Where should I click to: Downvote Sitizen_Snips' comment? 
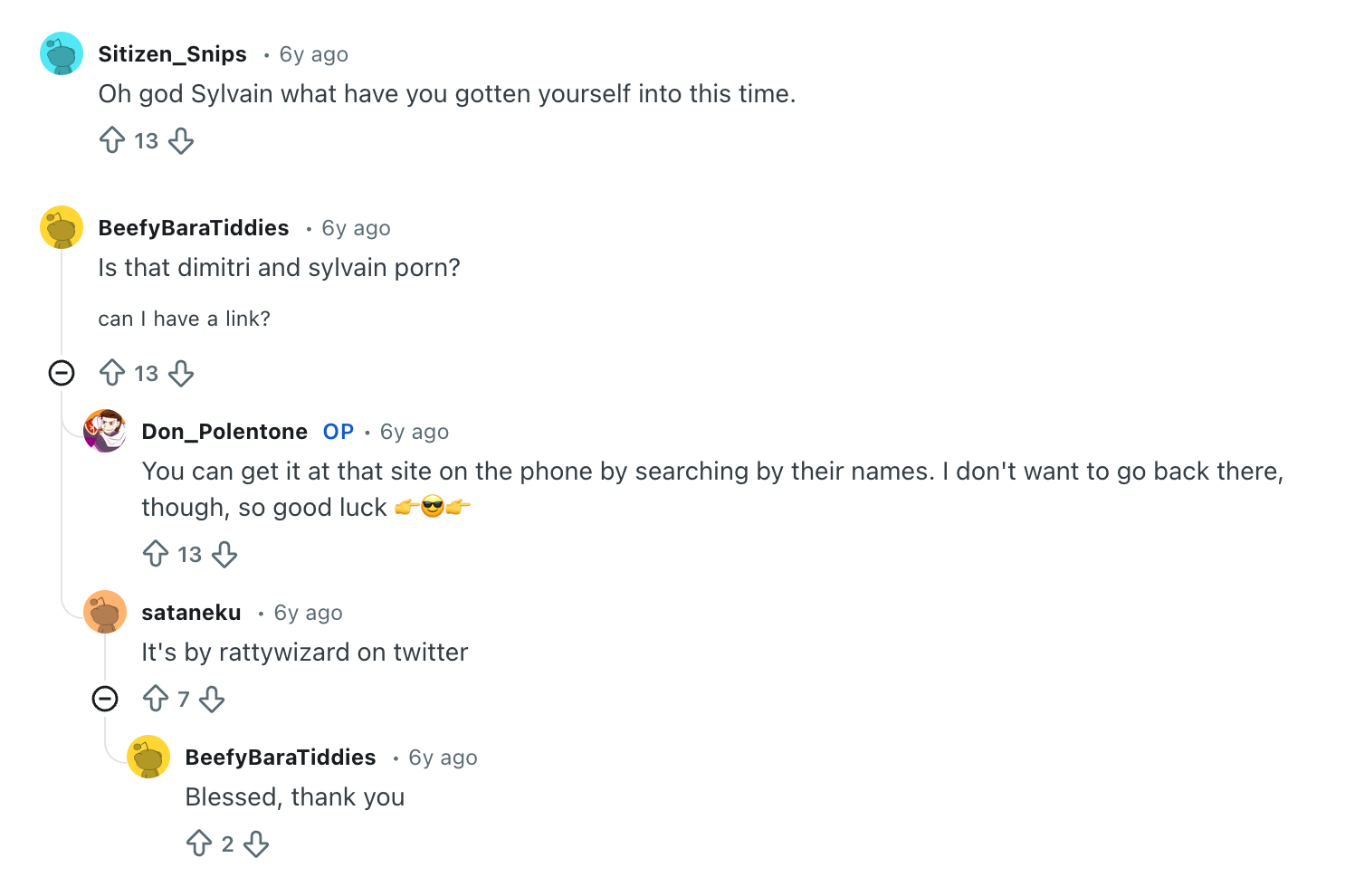[181, 140]
